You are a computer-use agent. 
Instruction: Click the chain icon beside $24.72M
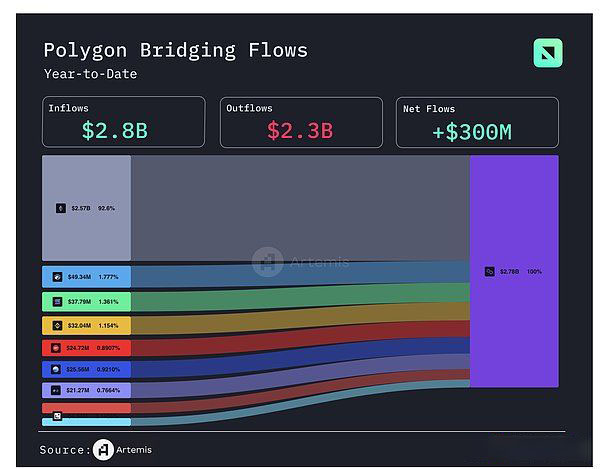(58, 348)
